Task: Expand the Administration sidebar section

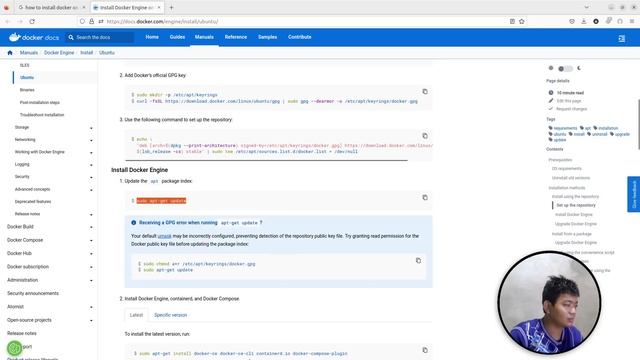Action: [x=91, y=280]
